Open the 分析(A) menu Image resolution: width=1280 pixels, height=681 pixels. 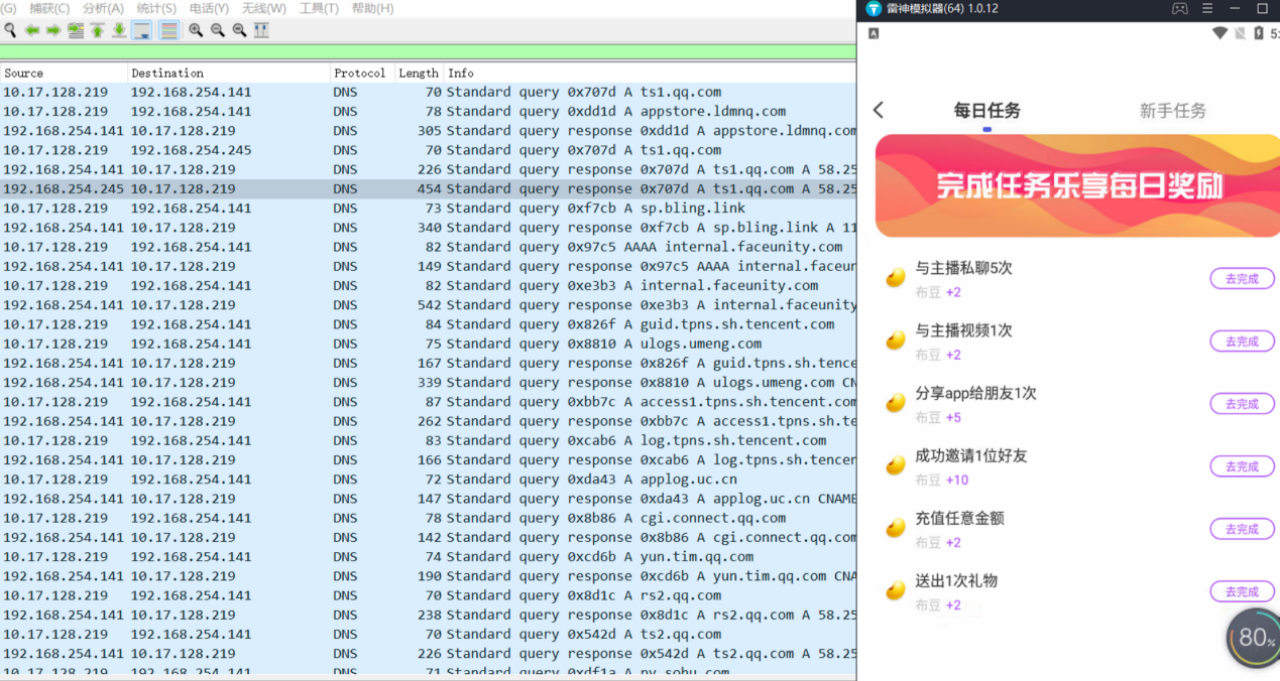(103, 8)
